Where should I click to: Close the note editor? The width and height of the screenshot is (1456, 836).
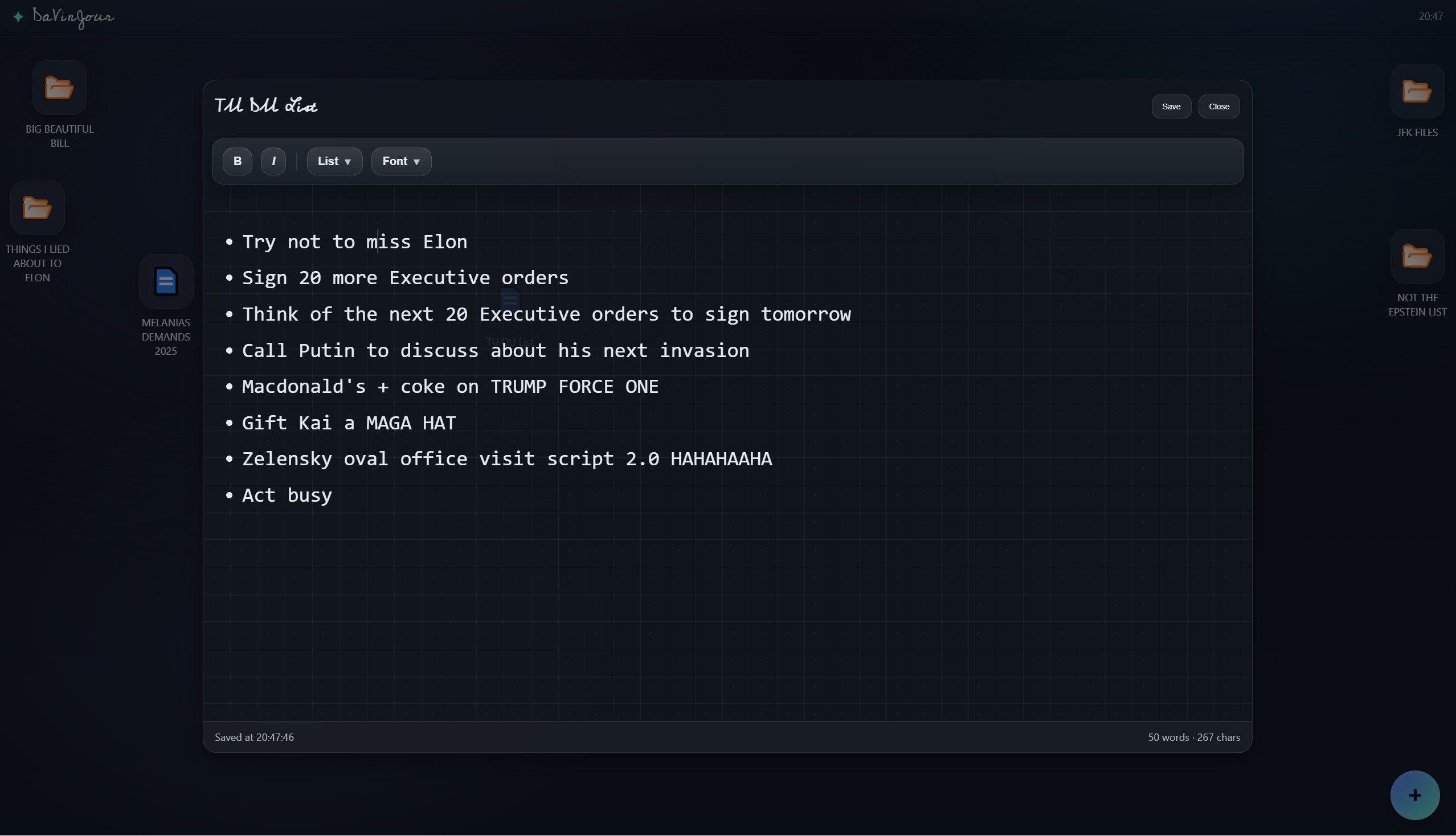click(1218, 107)
